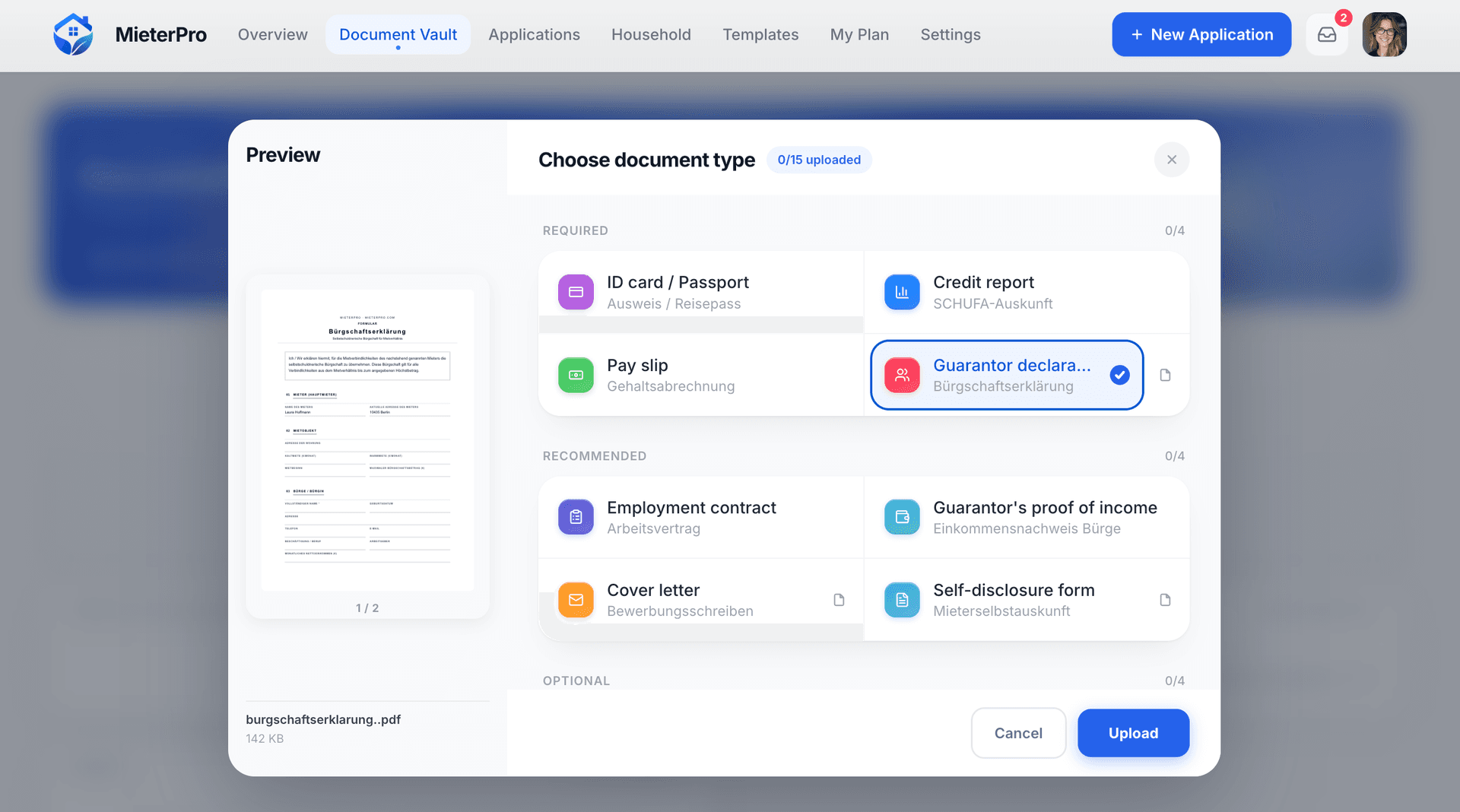This screenshot has width=1460, height=812.
Task: Click the green Pay slip icon
Action: (576, 375)
